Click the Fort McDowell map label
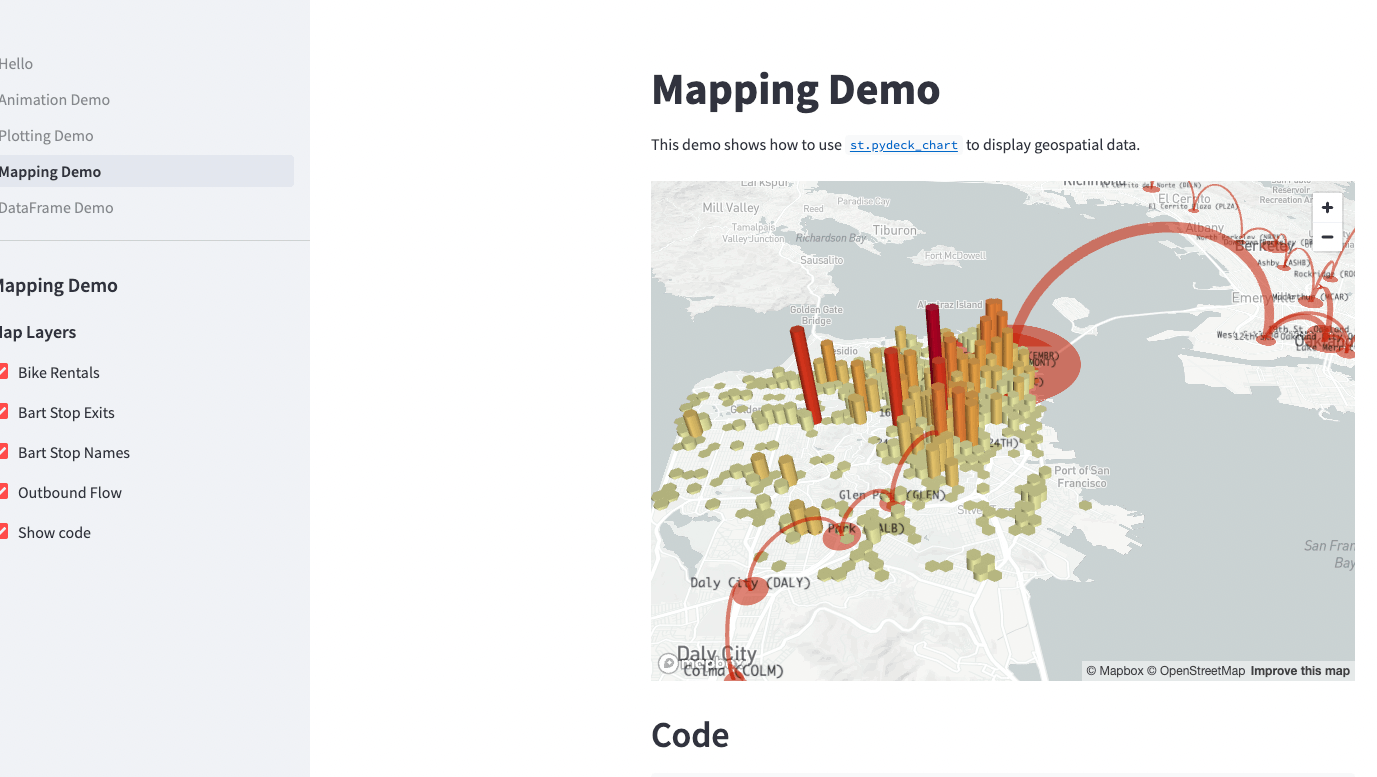 [956, 256]
